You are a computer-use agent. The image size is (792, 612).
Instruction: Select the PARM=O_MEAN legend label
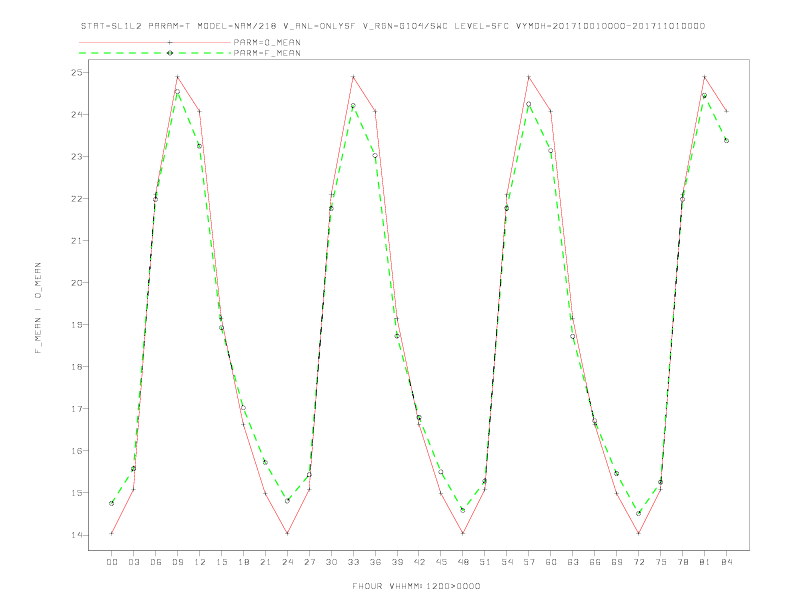(267, 42)
